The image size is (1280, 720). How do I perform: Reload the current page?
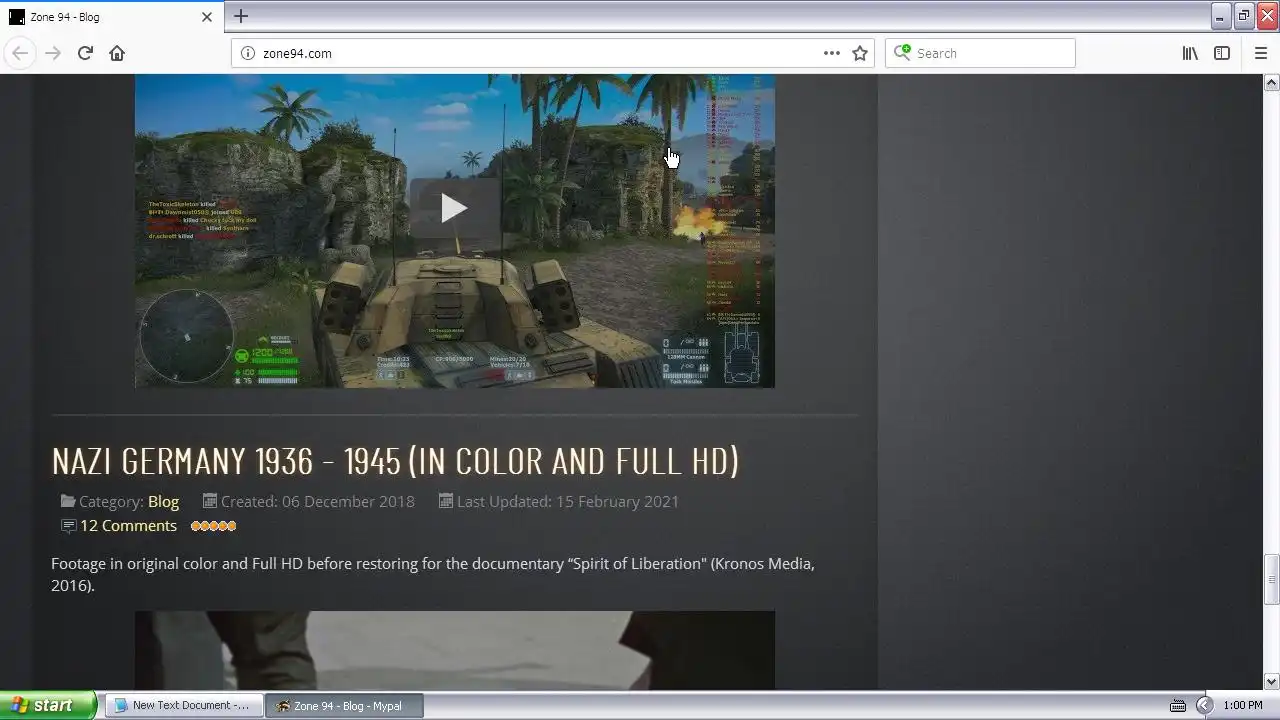pos(85,53)
